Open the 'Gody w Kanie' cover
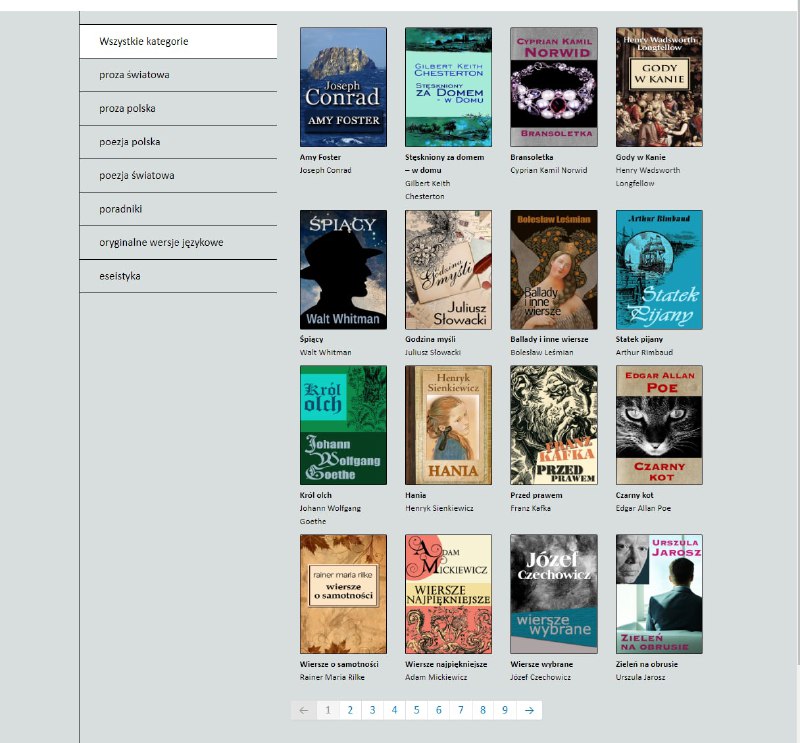This screenshot has width=800, height=743. coord(659,87)
